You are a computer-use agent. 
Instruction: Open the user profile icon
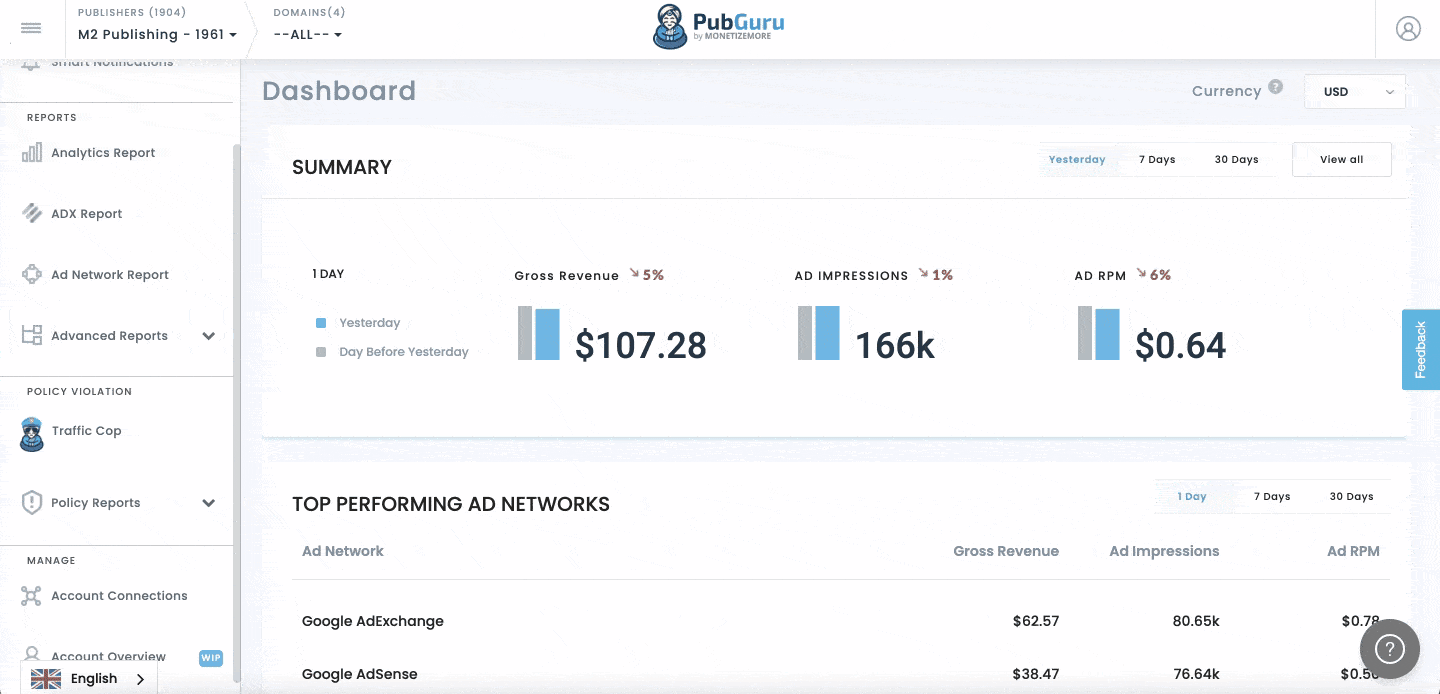point(1408,28)
